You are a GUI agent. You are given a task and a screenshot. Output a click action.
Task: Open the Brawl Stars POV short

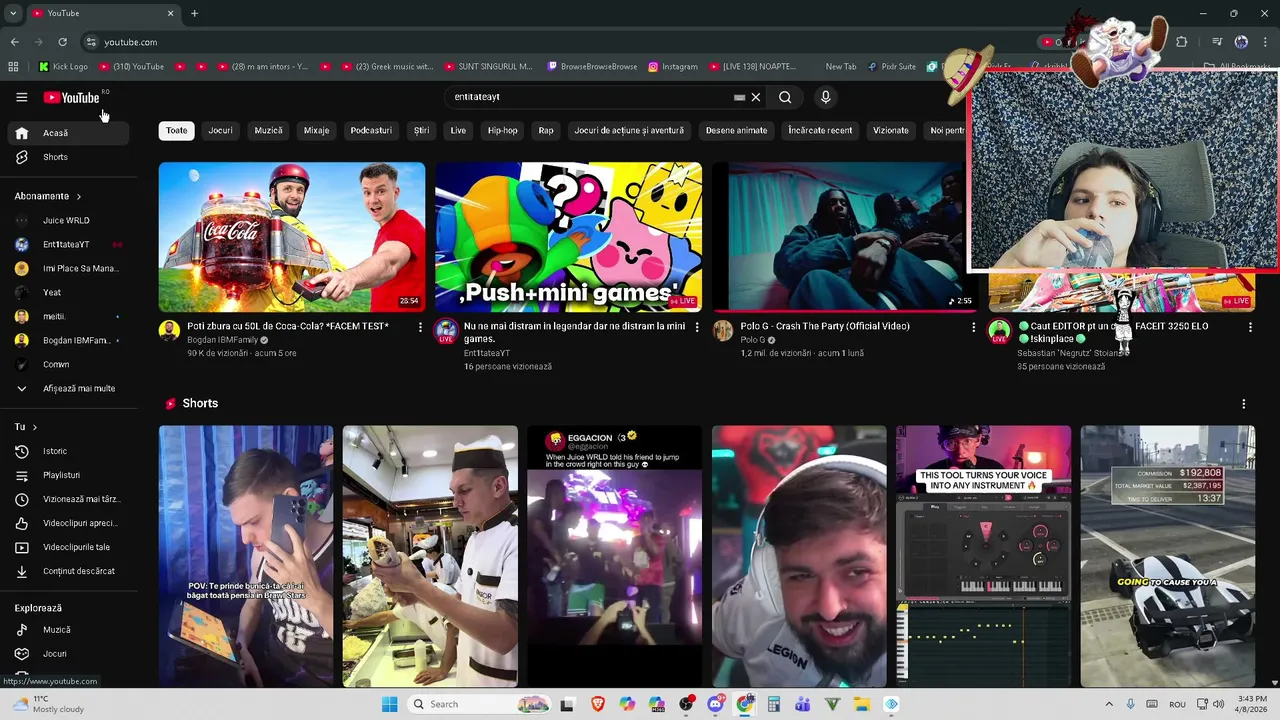246,556
